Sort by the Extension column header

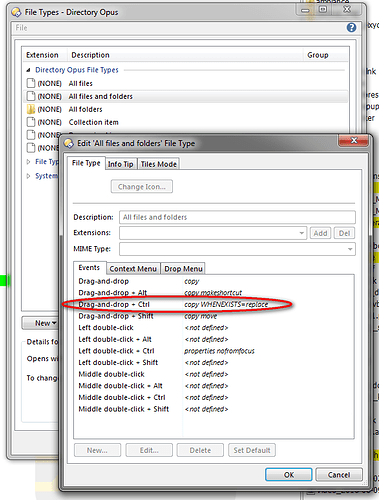pyautogui.click(x=45, y=55)
